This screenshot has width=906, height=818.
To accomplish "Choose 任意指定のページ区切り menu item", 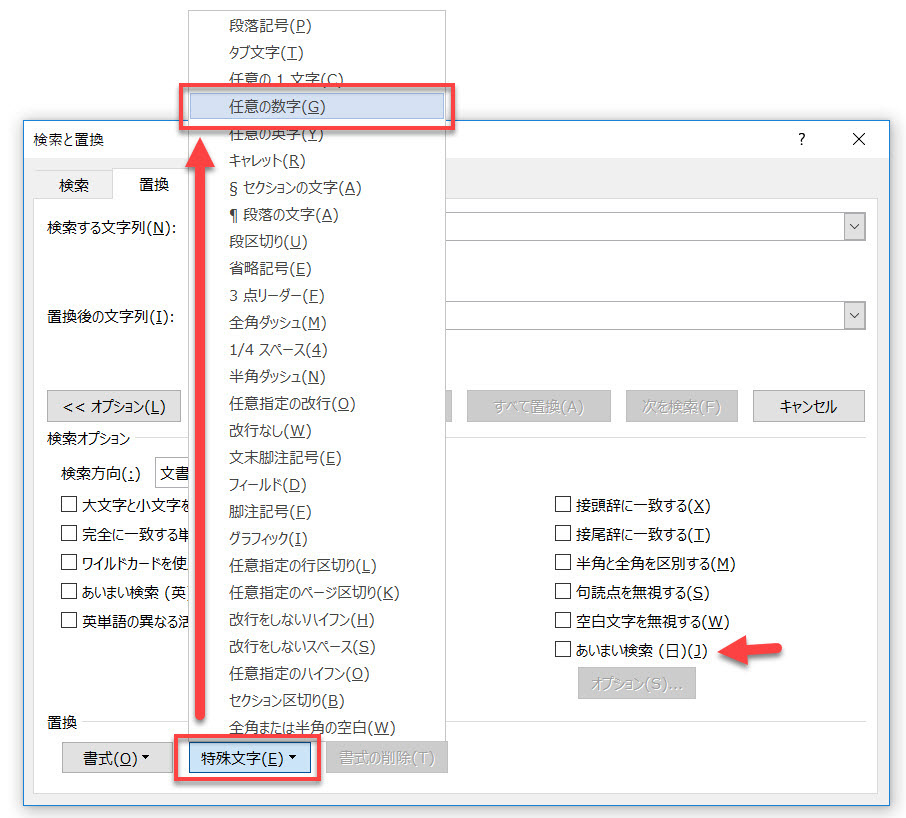I will pos(313,593).
